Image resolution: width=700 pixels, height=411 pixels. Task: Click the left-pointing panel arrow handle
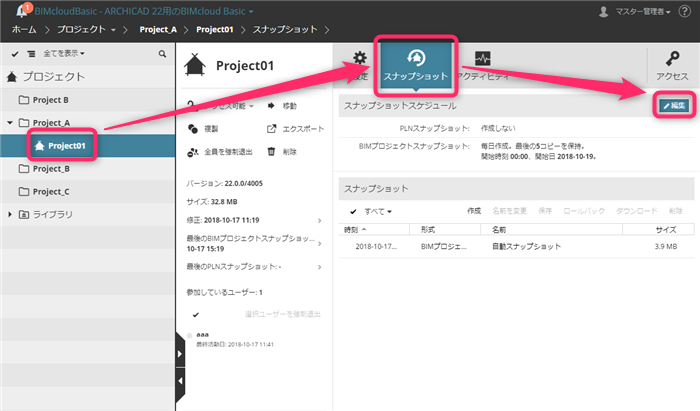pyautogui.click(x=180, y=381)
